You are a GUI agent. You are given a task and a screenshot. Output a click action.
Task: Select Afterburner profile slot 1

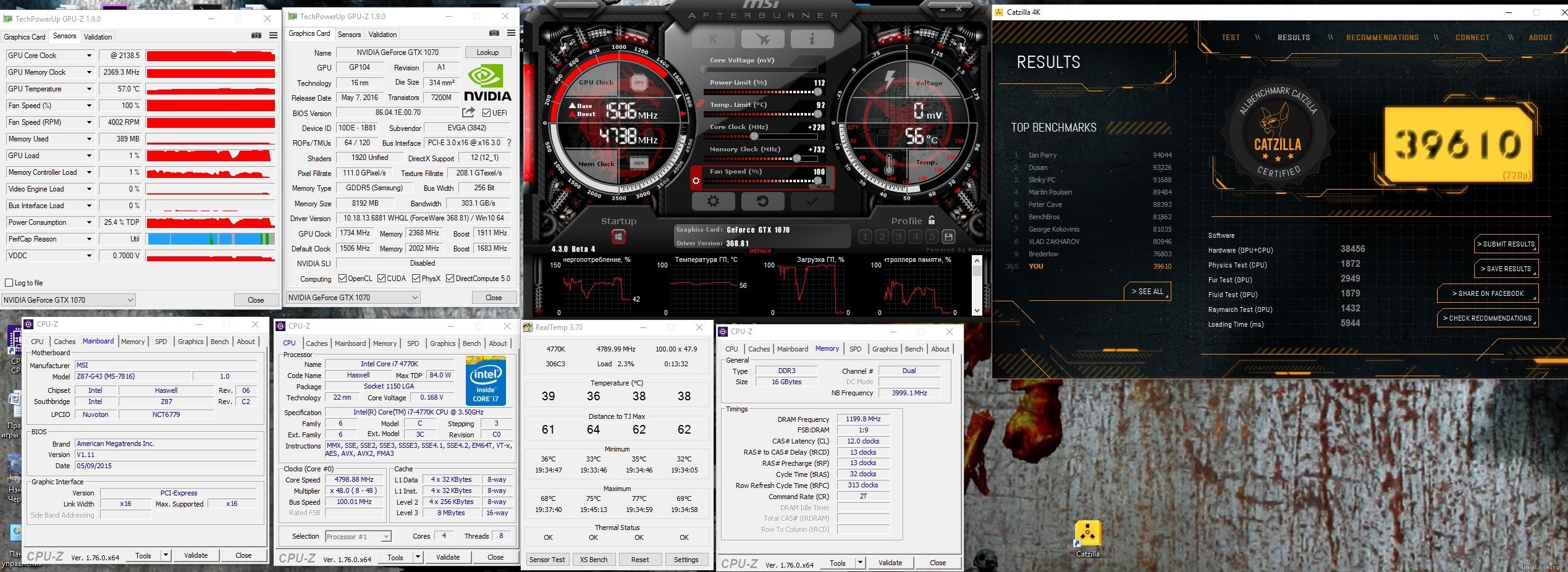tap(865, 237)
